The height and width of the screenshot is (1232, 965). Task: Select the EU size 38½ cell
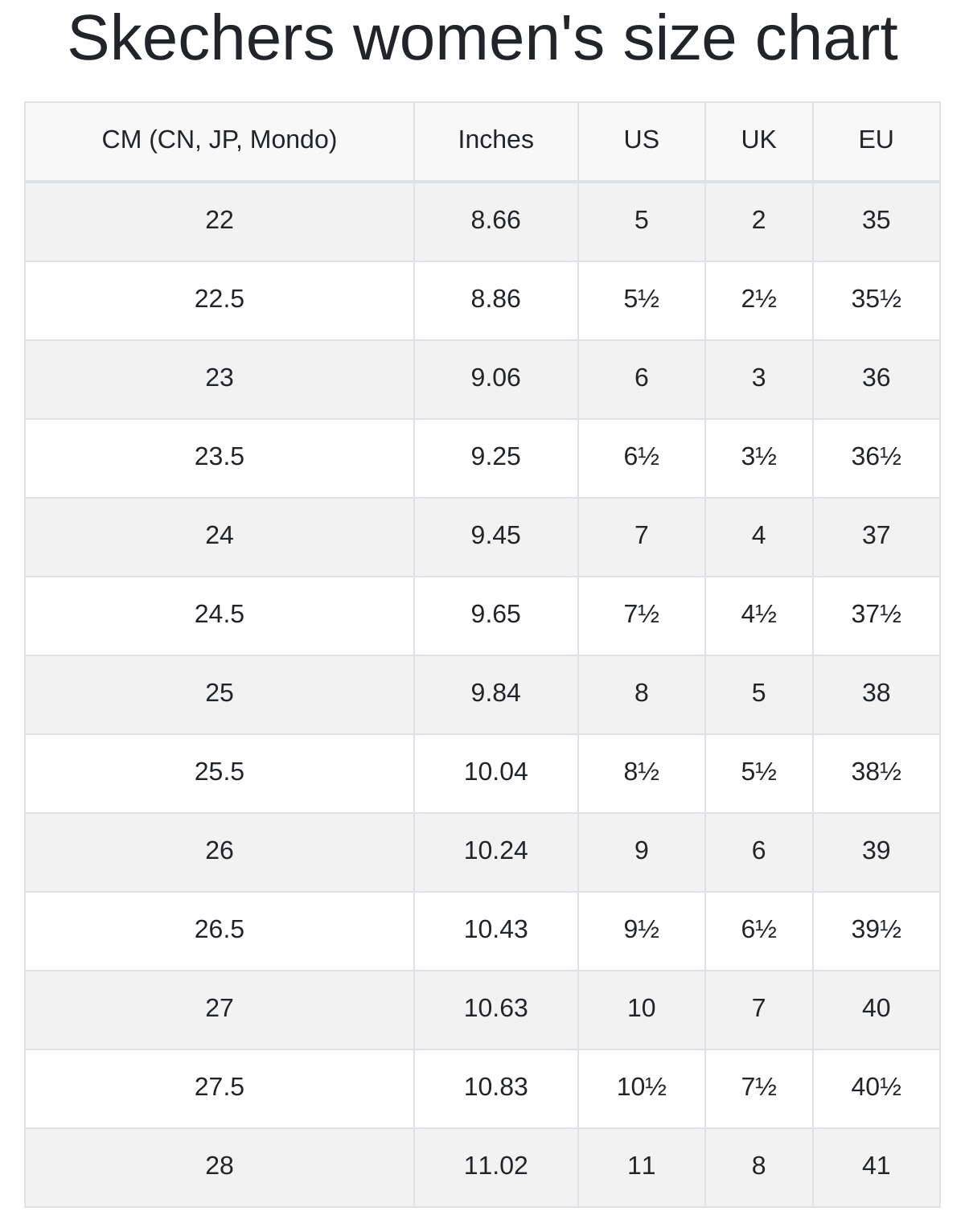pos(877,773)
